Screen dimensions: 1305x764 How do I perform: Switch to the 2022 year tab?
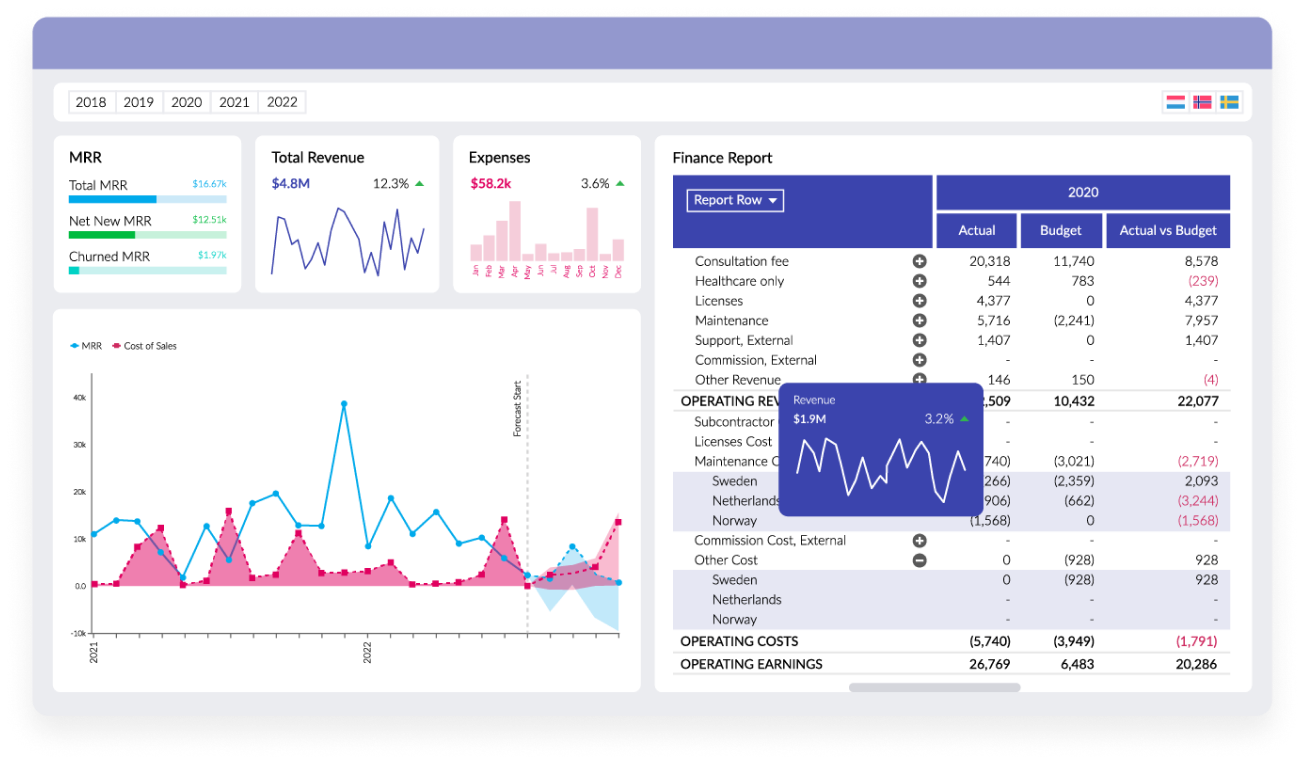coord(282,101)
